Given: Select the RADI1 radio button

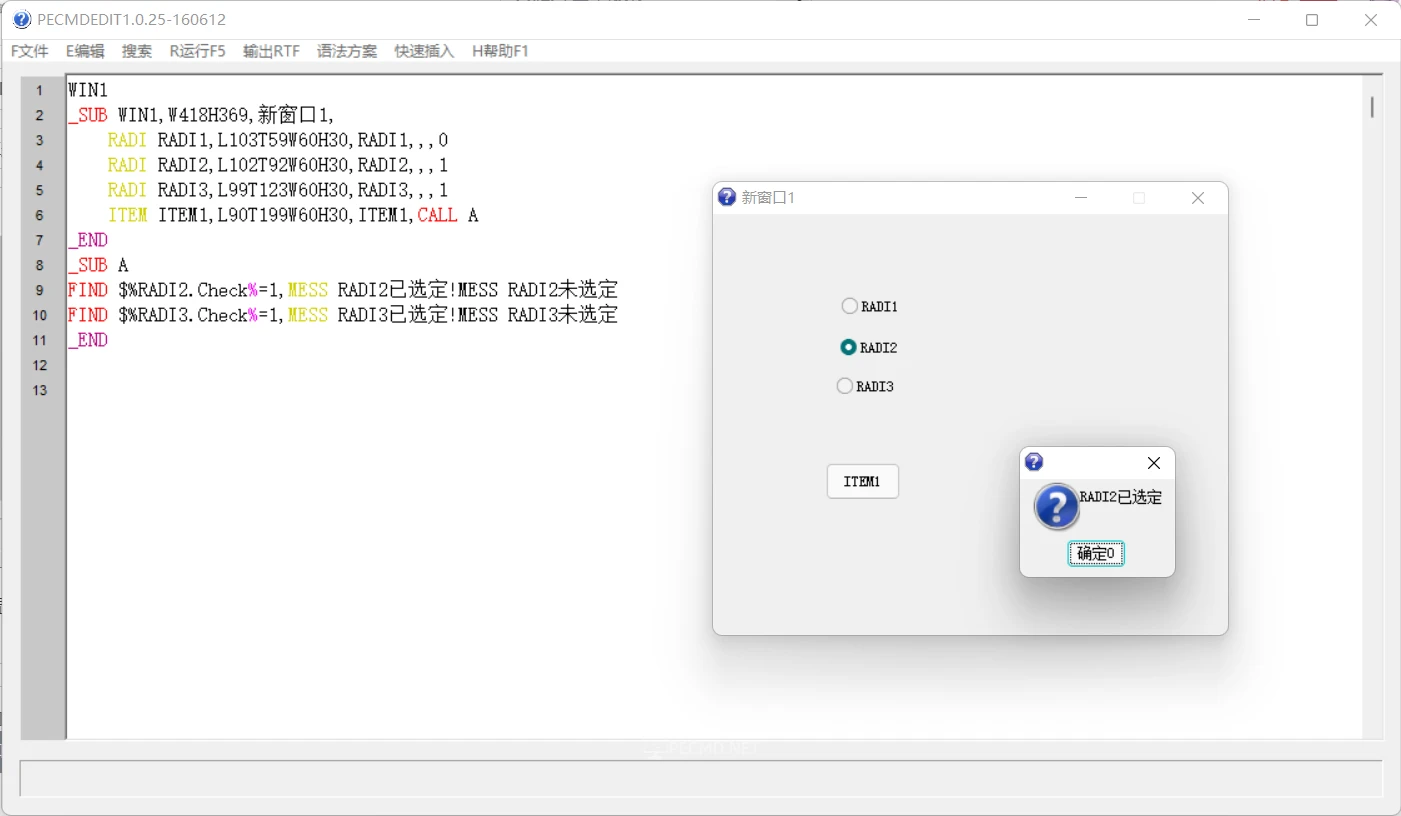Looking at the screenshot, I should (x=870, y=306).
